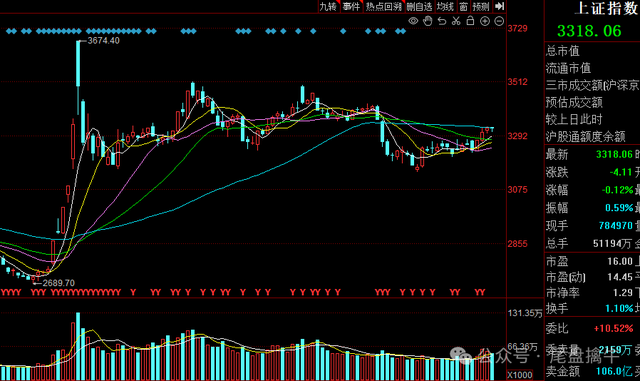Zoom out with the minus circle icon

499,21
